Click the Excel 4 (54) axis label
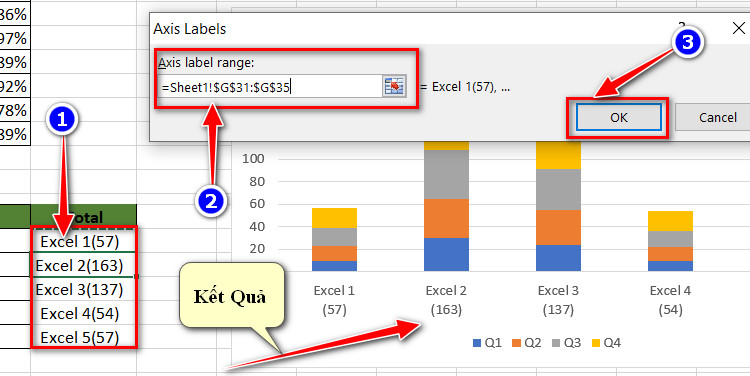Screen dimensions: 750x376 pyautogui.click(x=670, y=300)
